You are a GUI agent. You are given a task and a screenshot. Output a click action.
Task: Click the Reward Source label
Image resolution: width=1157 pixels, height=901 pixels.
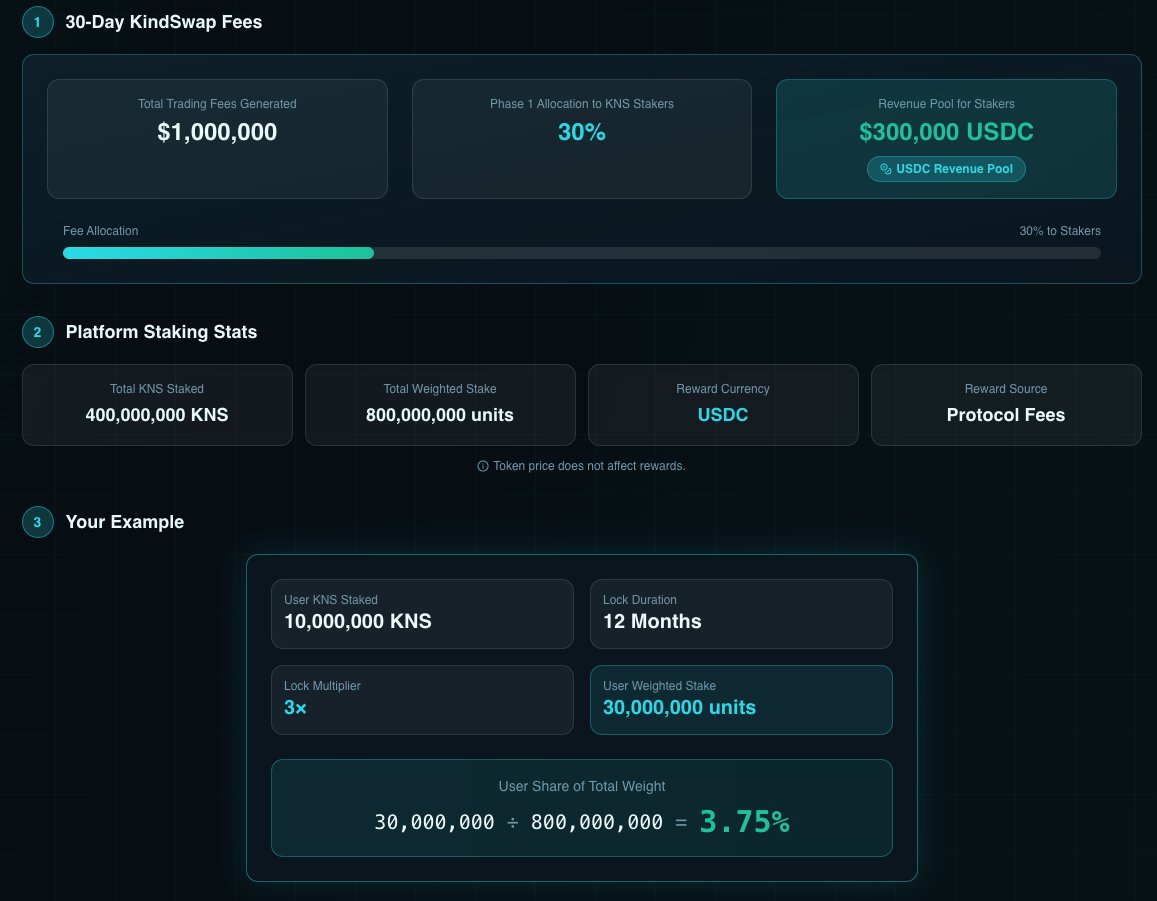(1006, 389)
